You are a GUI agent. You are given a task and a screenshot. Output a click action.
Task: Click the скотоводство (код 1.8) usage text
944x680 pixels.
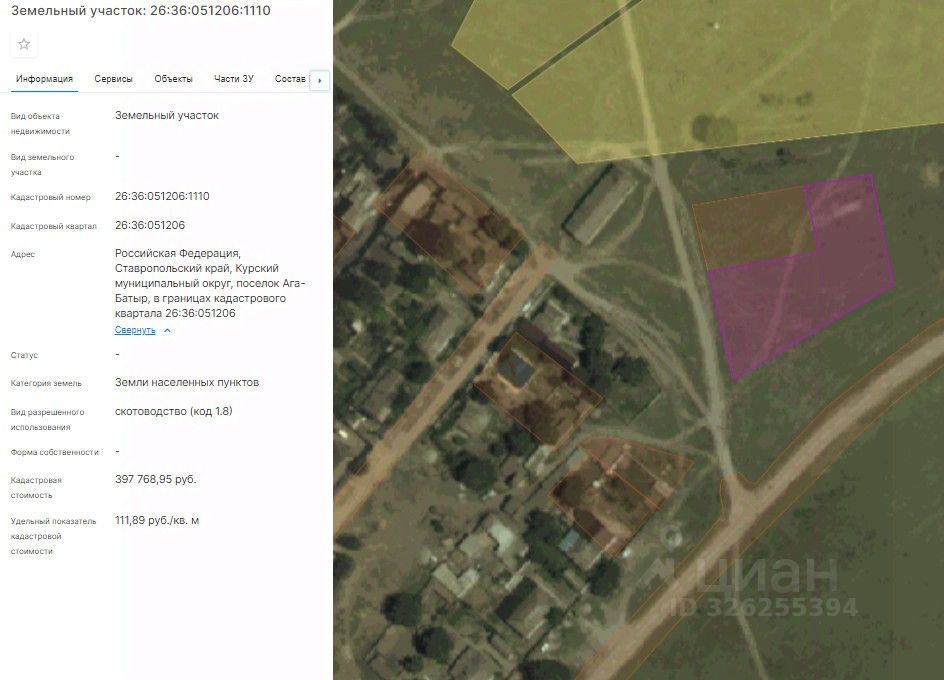tap(173, 411)
